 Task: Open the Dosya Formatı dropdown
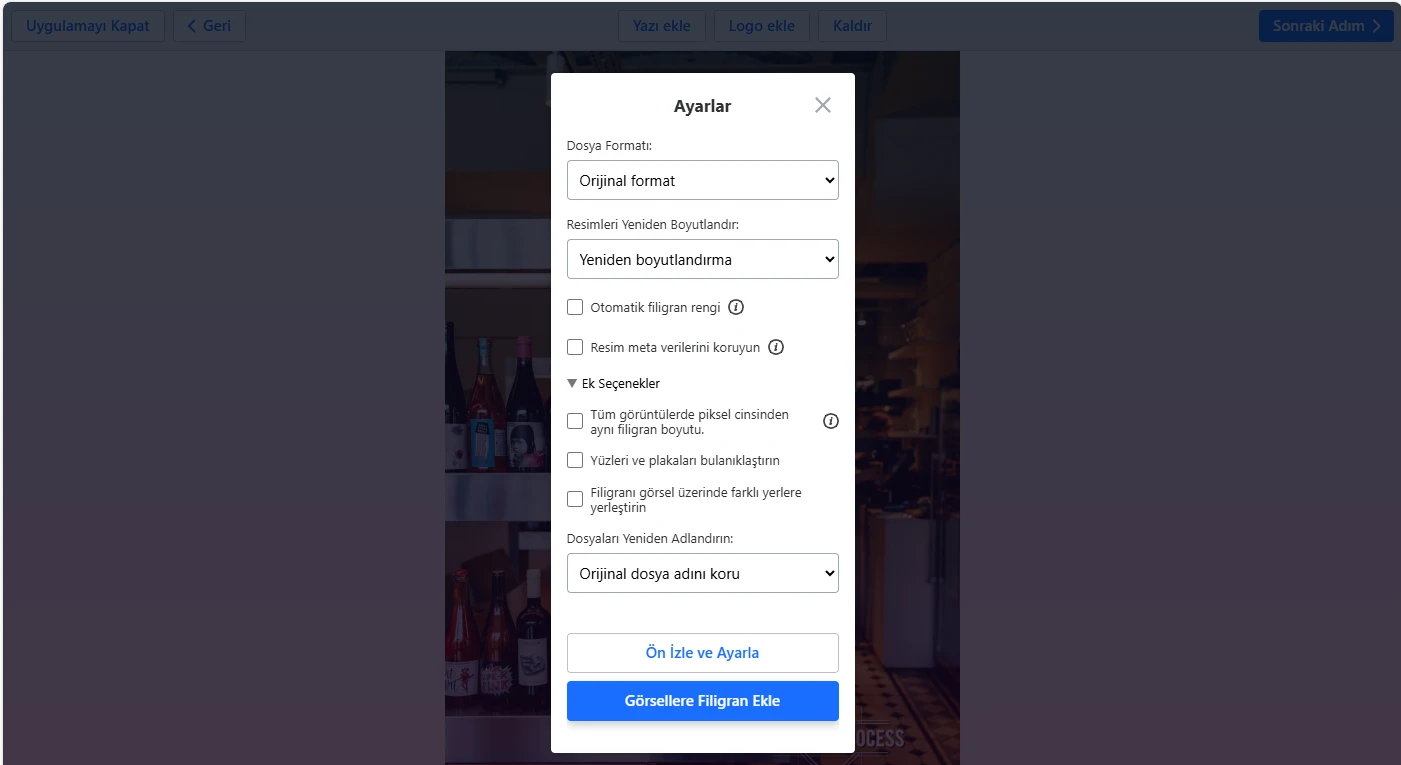pyautogui.click(x=703, y=180)
